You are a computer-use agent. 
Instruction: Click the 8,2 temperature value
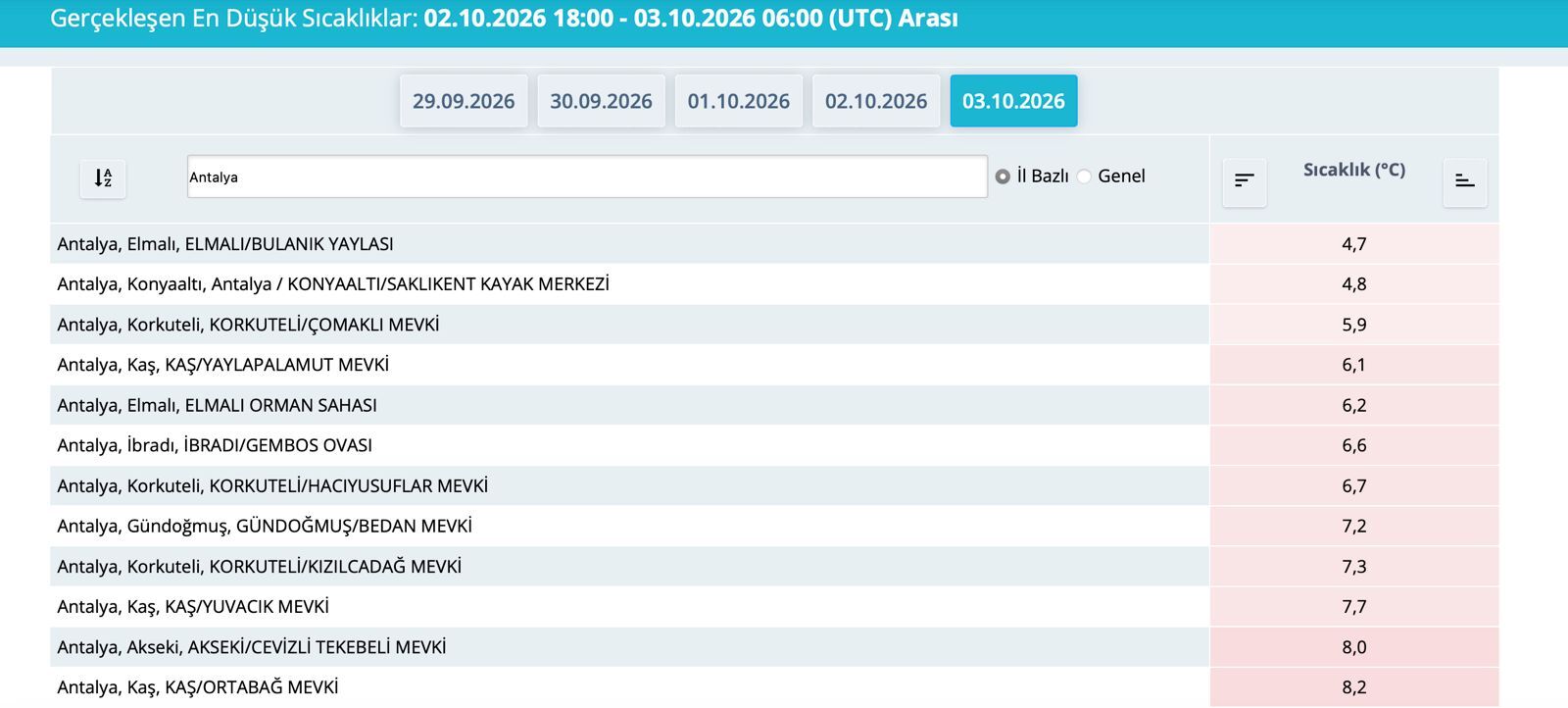coord(1354,687)
